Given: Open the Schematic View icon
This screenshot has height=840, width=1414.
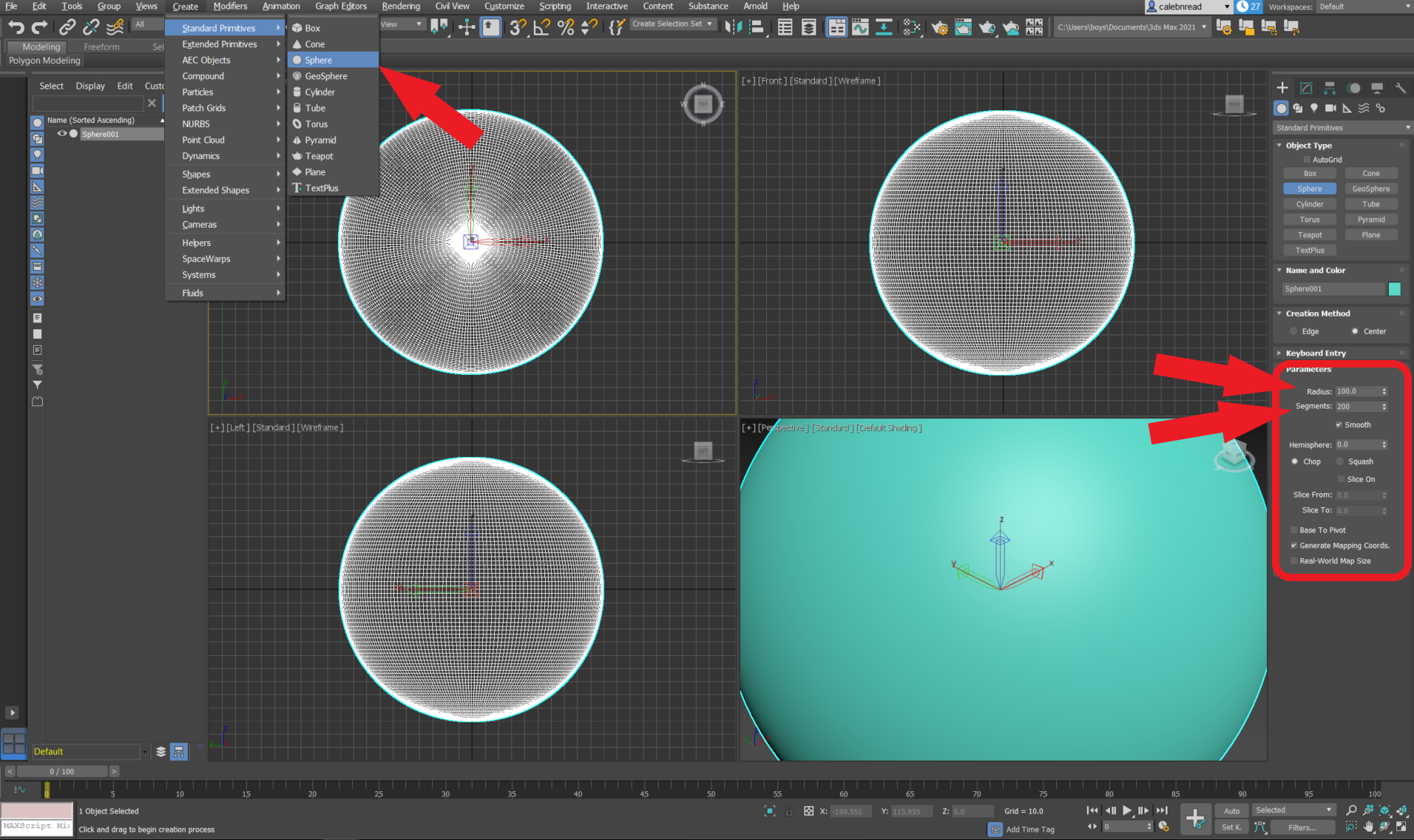Looking at the screenshot, I should pos(884,27).
